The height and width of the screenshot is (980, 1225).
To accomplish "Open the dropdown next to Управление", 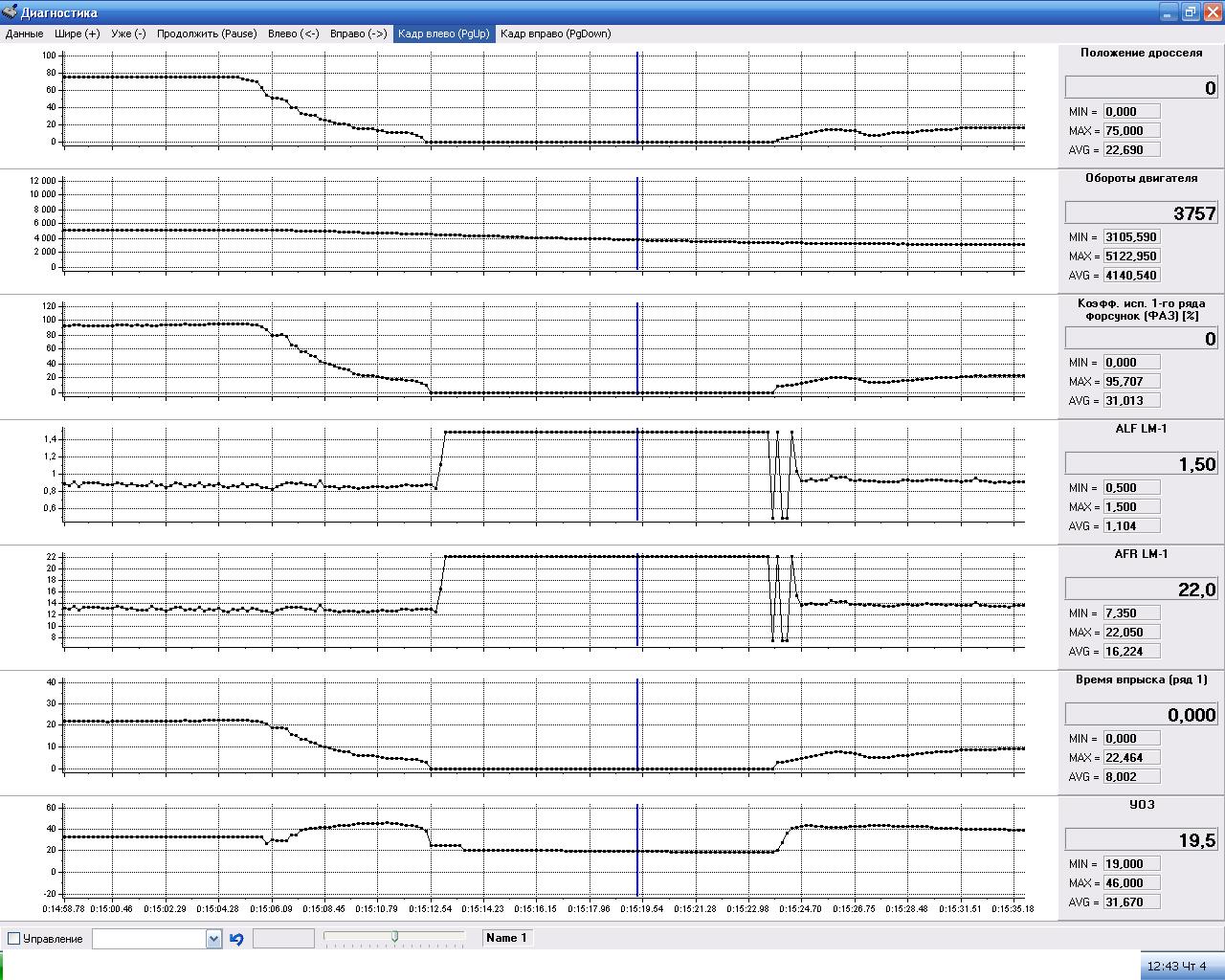I will click(x=213, y=939).
